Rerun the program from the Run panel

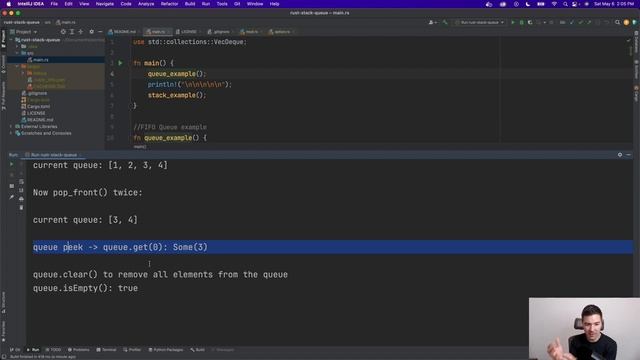(11, 164)
